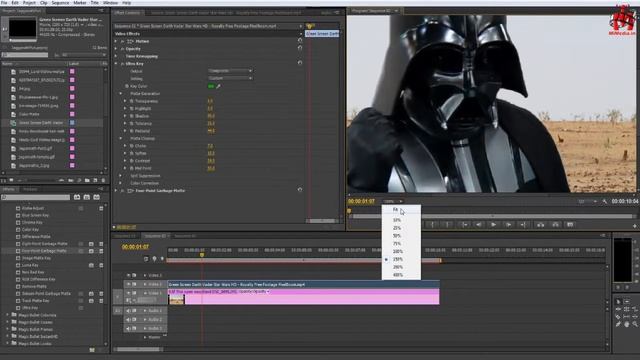Open the Ultra Key Output dropdown
The width and height of the screenshot is (640, 360).
[x=230, y=71]
